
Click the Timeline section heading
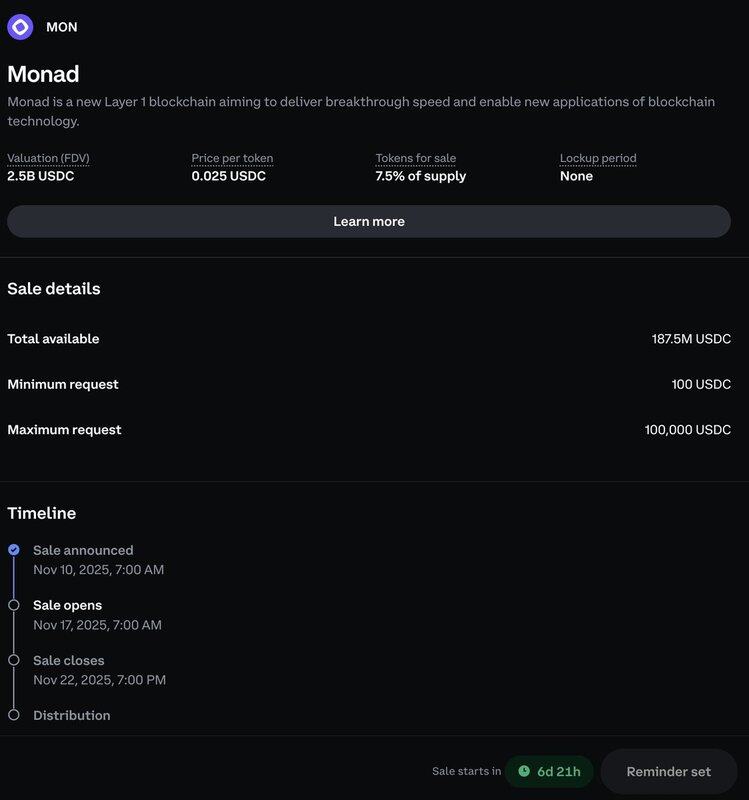pyautogui.click(x=42, y=513)
